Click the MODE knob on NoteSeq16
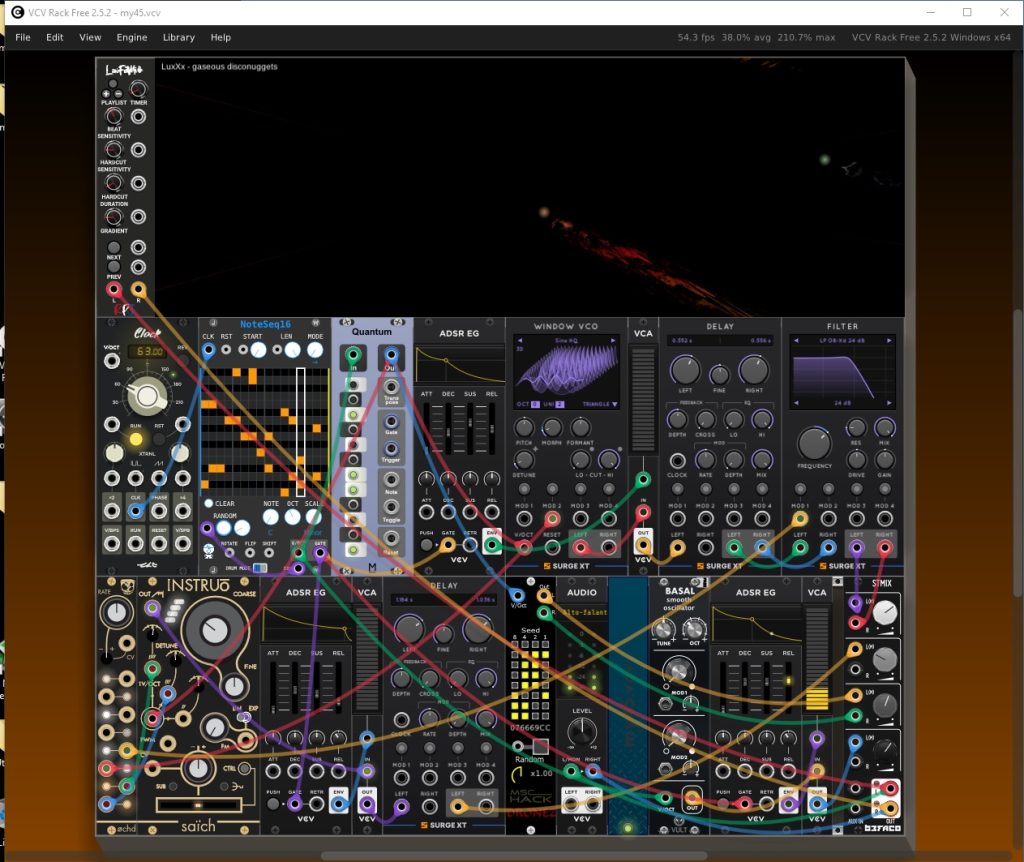This screenshot has width=1024, height=862. (x=315, y=350)
